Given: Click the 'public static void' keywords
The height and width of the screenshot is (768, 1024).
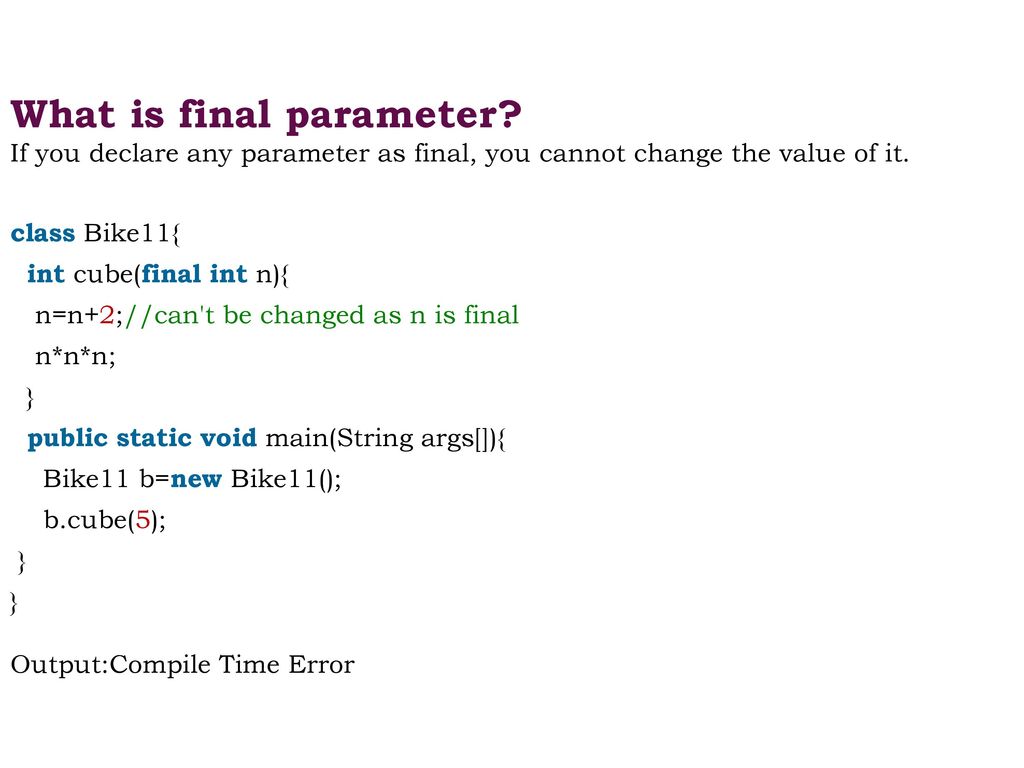Looking at the screenshot, I should (x=142, y=438).
